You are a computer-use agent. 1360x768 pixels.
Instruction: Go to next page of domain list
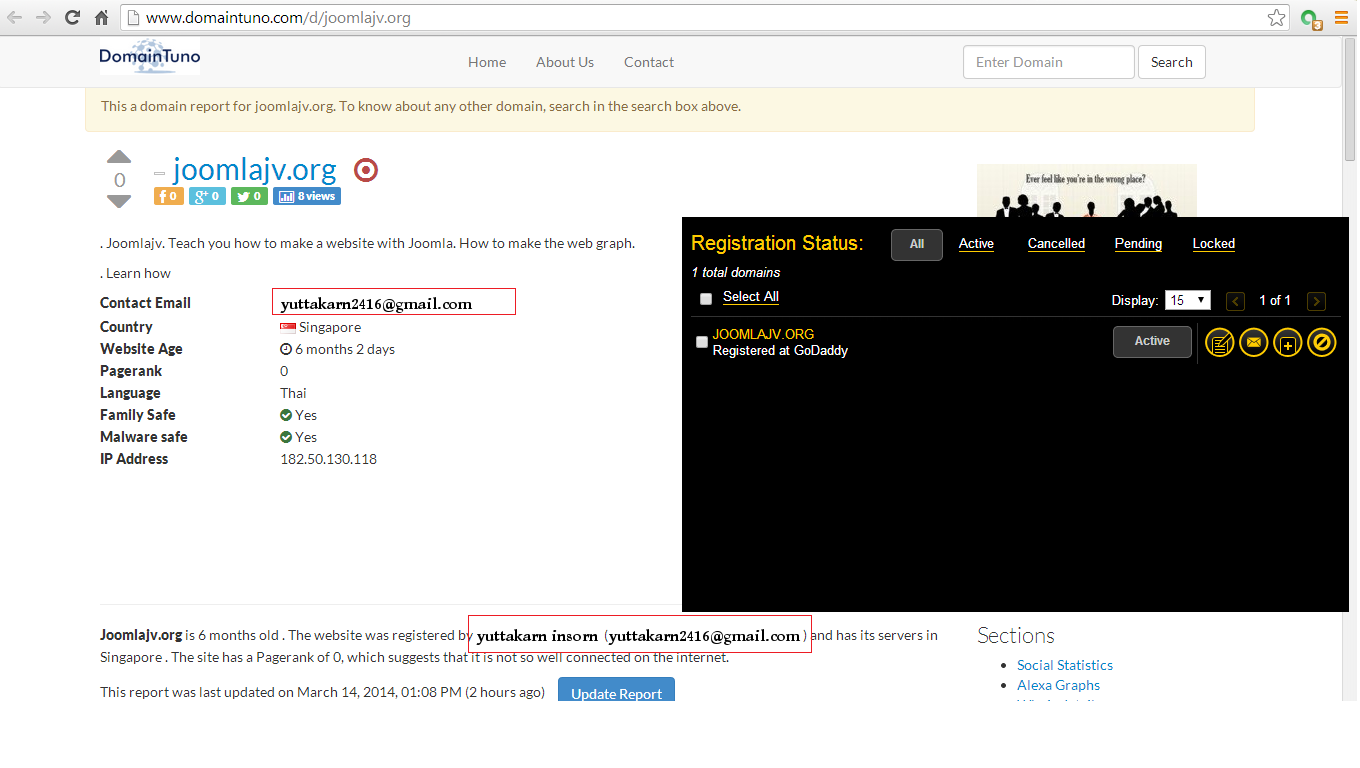tap(1317, 301)
